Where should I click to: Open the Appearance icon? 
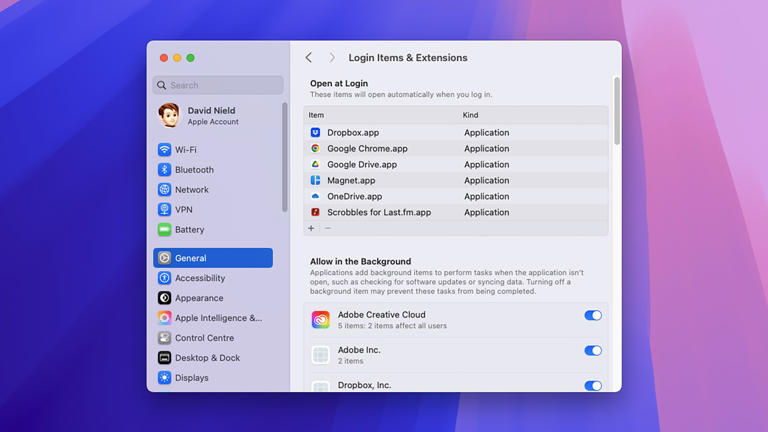[165, 298]
